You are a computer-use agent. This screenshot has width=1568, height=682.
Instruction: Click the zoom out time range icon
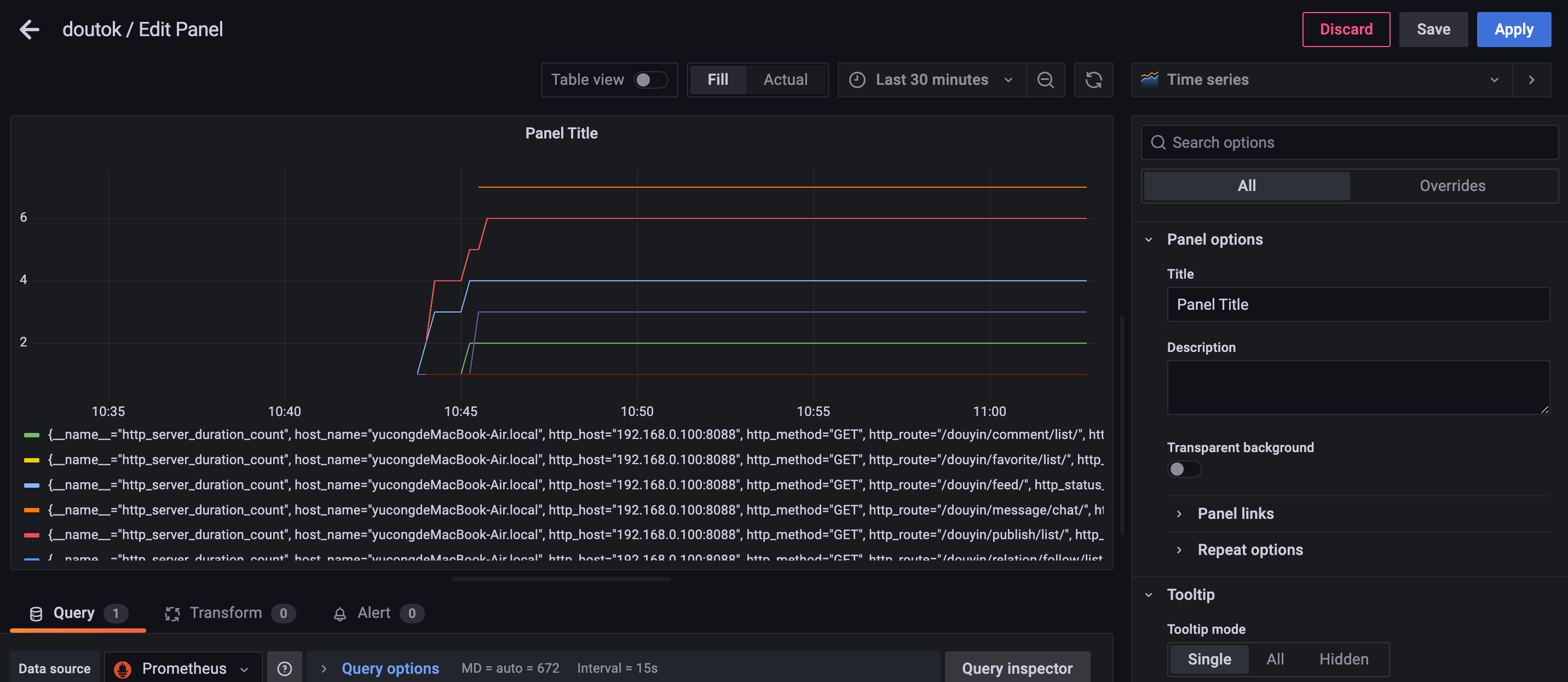(x=1045, y=80)
